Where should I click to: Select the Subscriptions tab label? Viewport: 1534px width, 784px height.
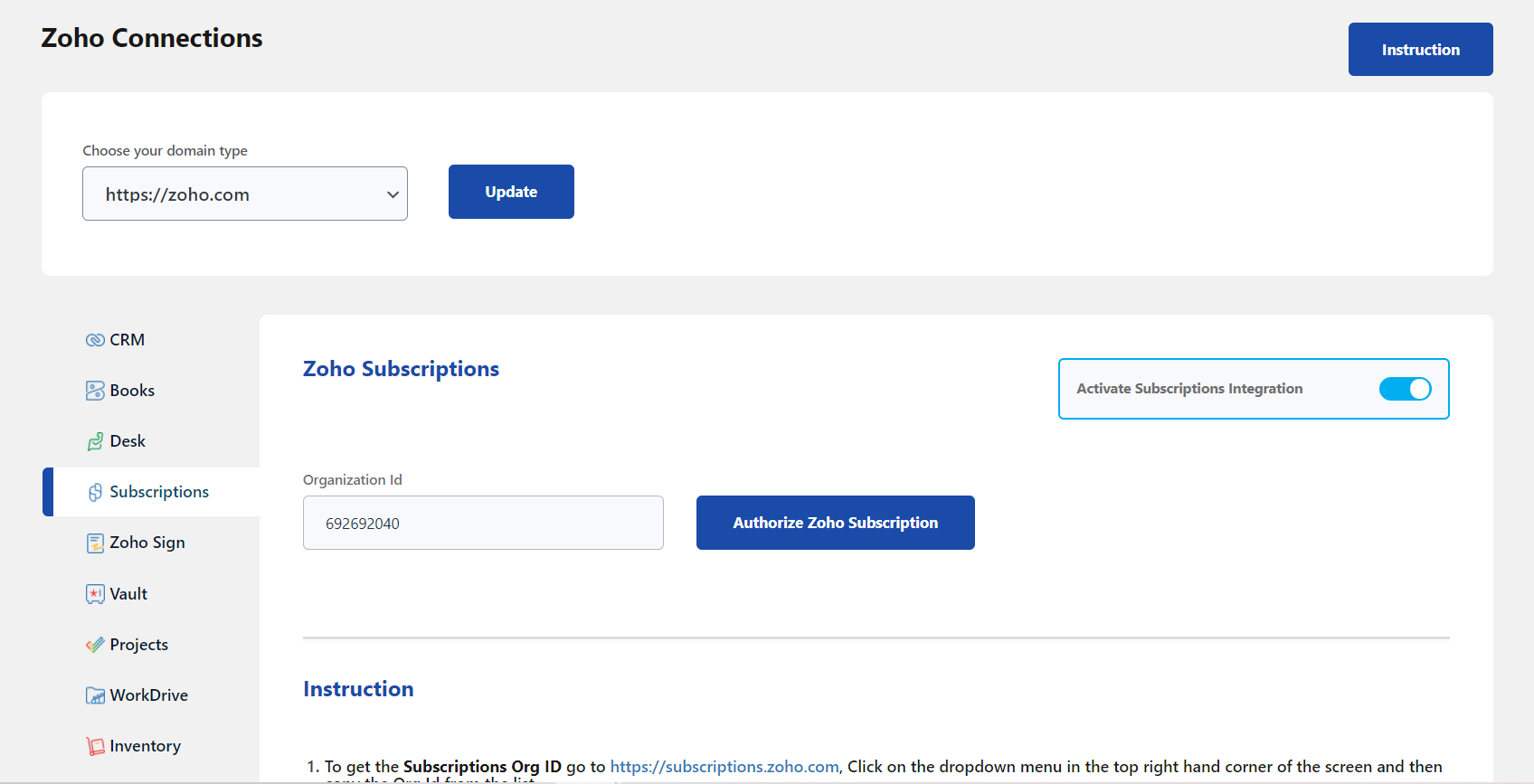click(159, 492)
